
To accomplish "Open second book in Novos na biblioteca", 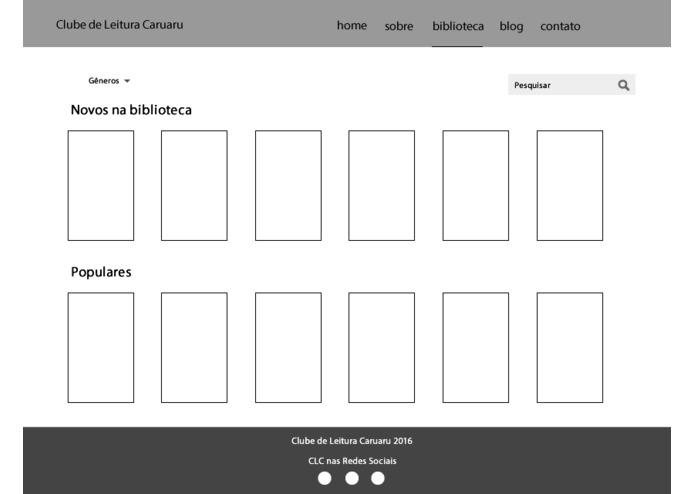I will 194,185.
